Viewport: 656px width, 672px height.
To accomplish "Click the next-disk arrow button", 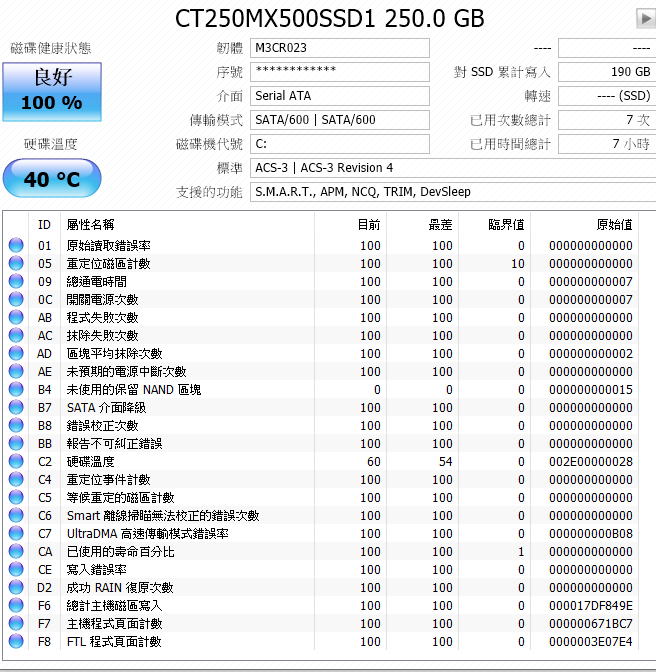I will (646, 18).
